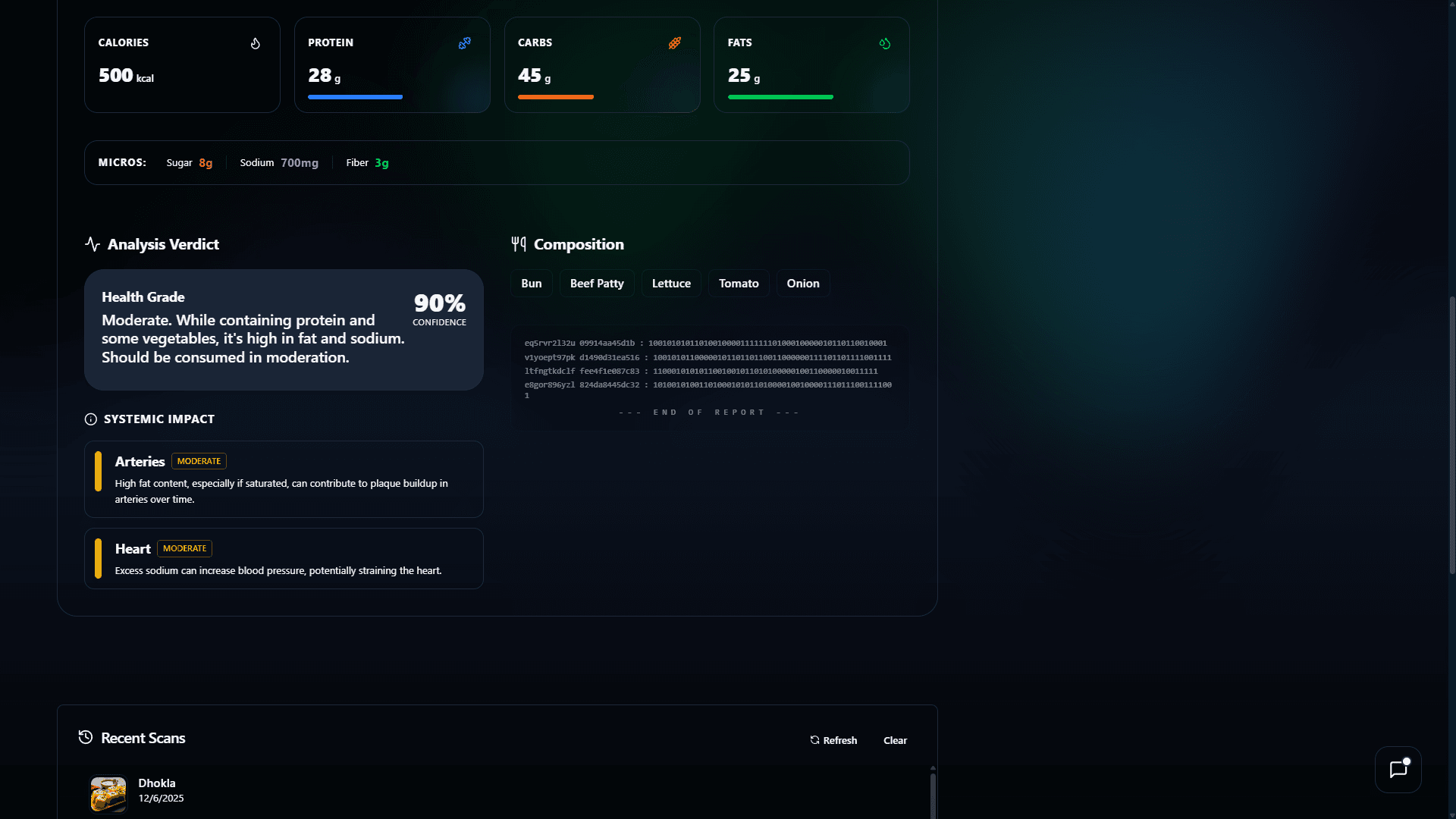Click the 12/6/2025 scan date
Screen dimensions: 1456x819
(161, 799)
